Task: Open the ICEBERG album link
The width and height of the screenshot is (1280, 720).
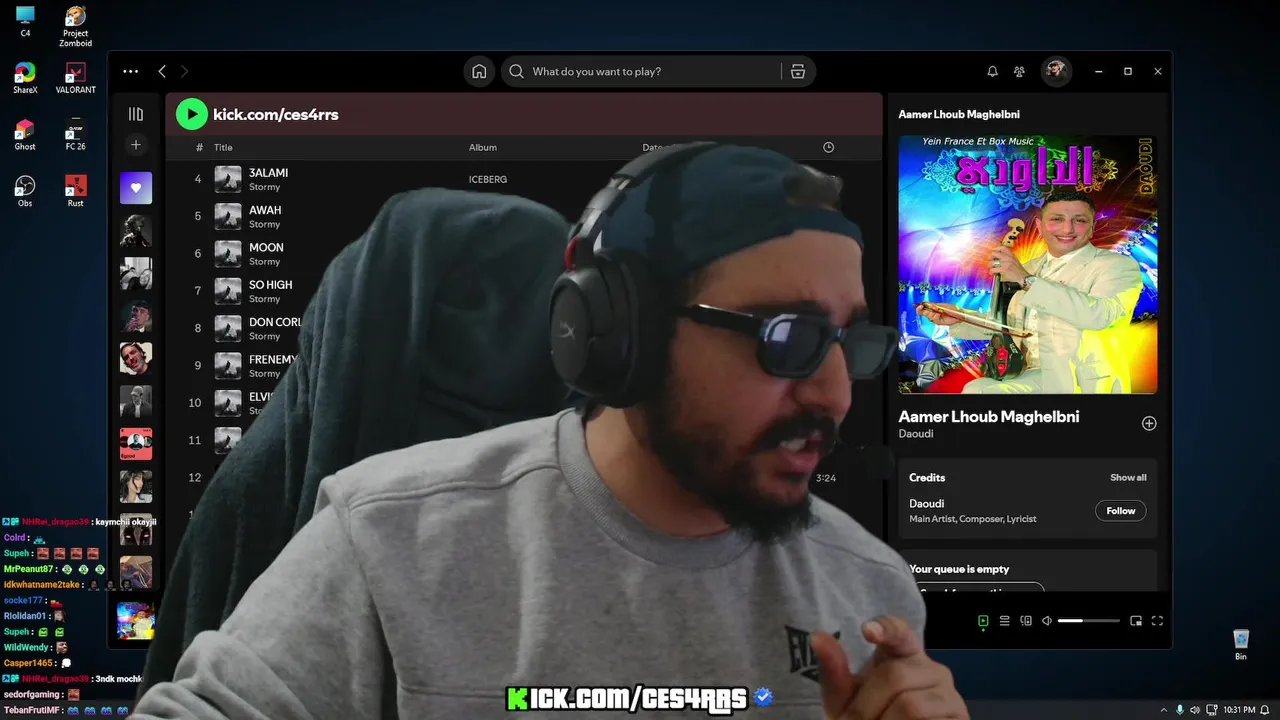Action: click(x=488, y=180)
